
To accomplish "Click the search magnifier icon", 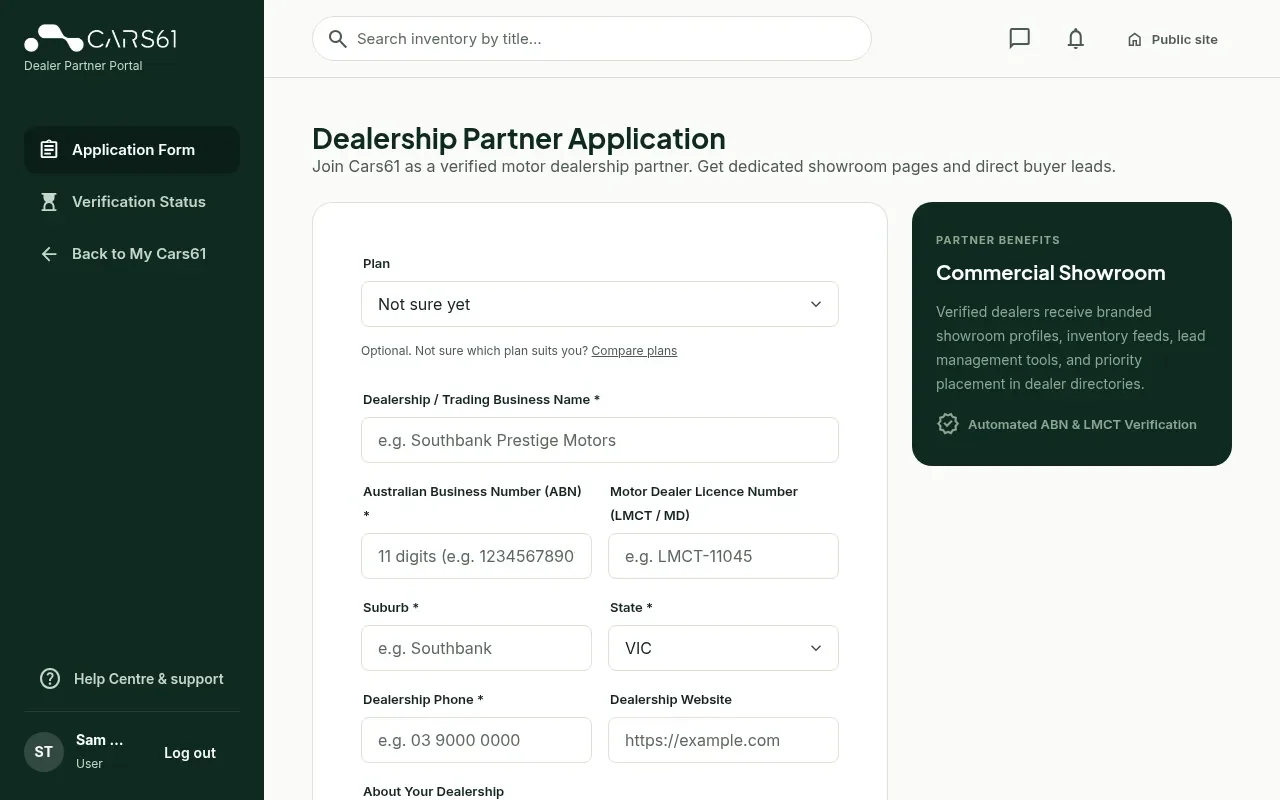I will click(x=338, y=39).
